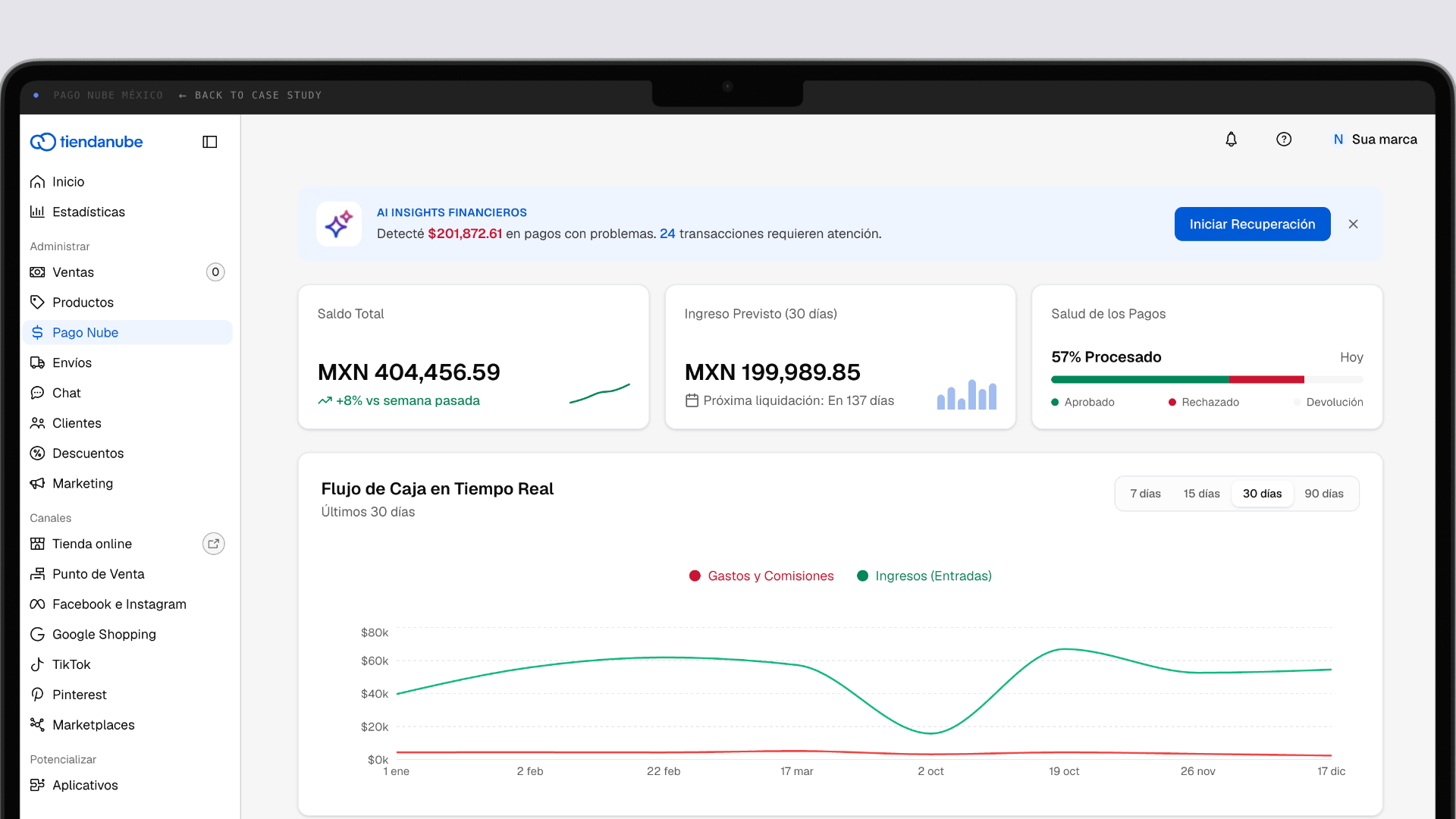Toggle the Gastos y Comisiones legend series
Screen dimensions: 1456x819
click(x=761, y=576)
